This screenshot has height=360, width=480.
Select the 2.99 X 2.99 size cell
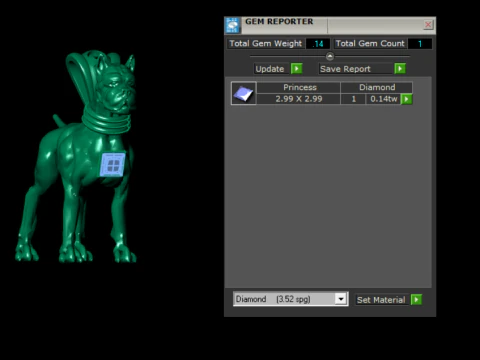click(299, 99)
